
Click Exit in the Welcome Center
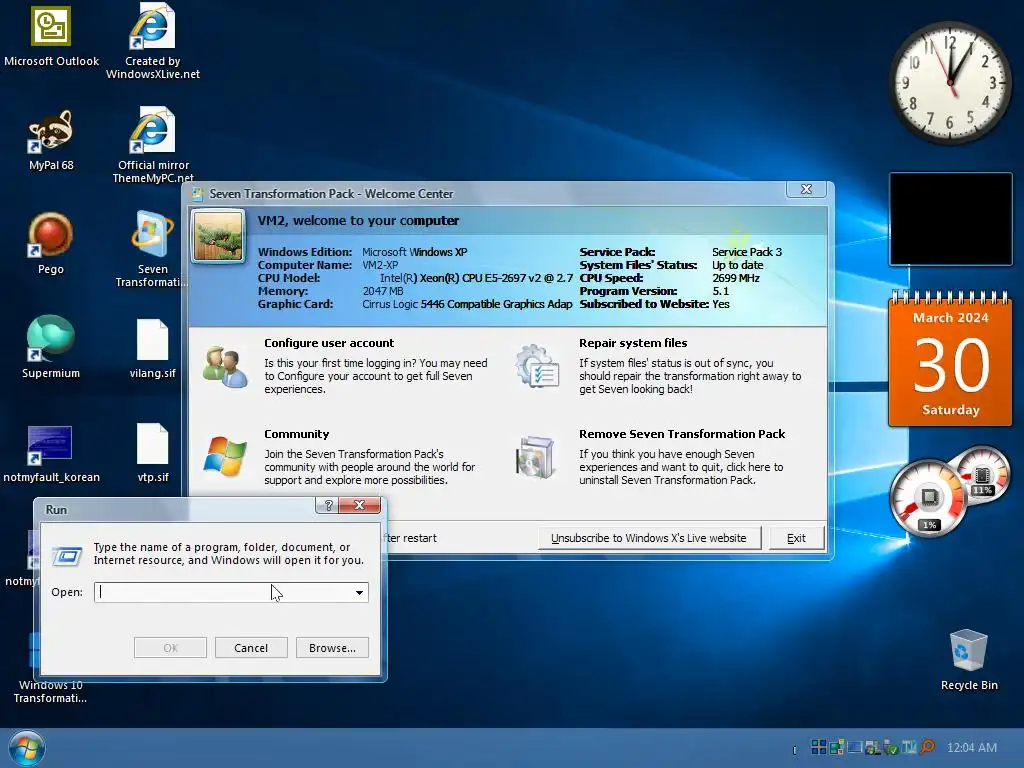tap(796, 538)
